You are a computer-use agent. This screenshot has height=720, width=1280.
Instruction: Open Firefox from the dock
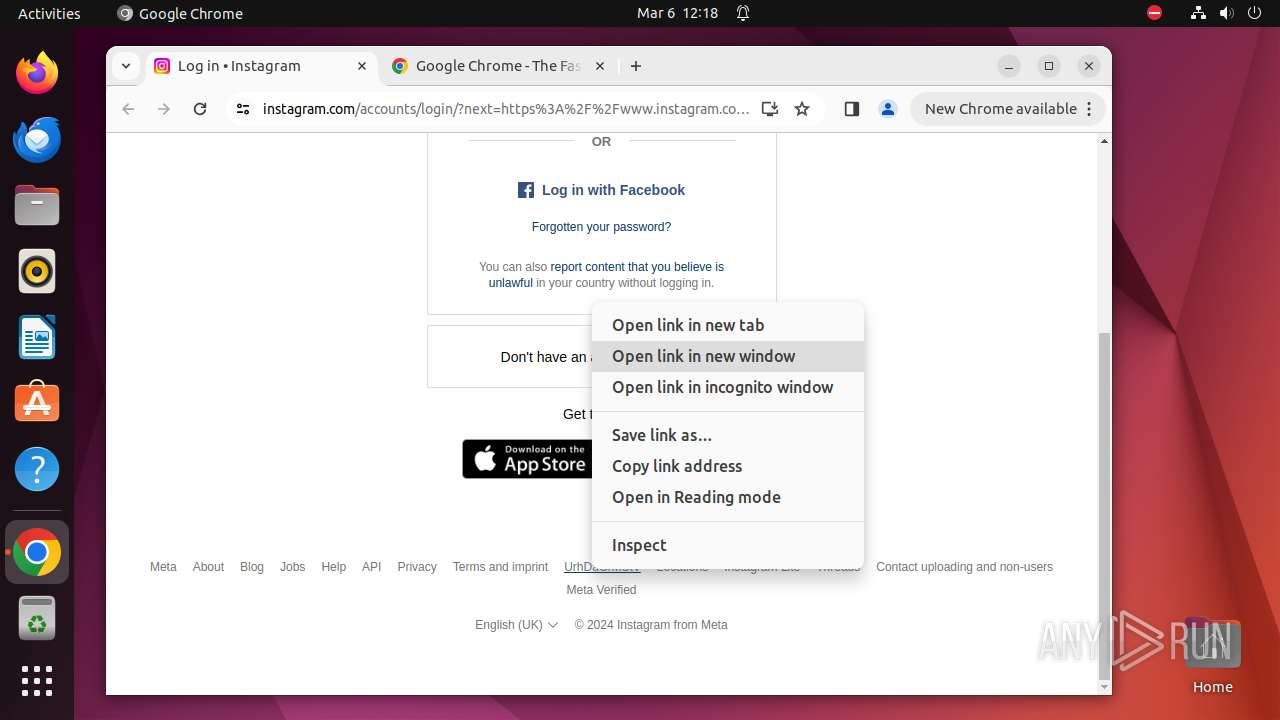[x=37, y=73]
